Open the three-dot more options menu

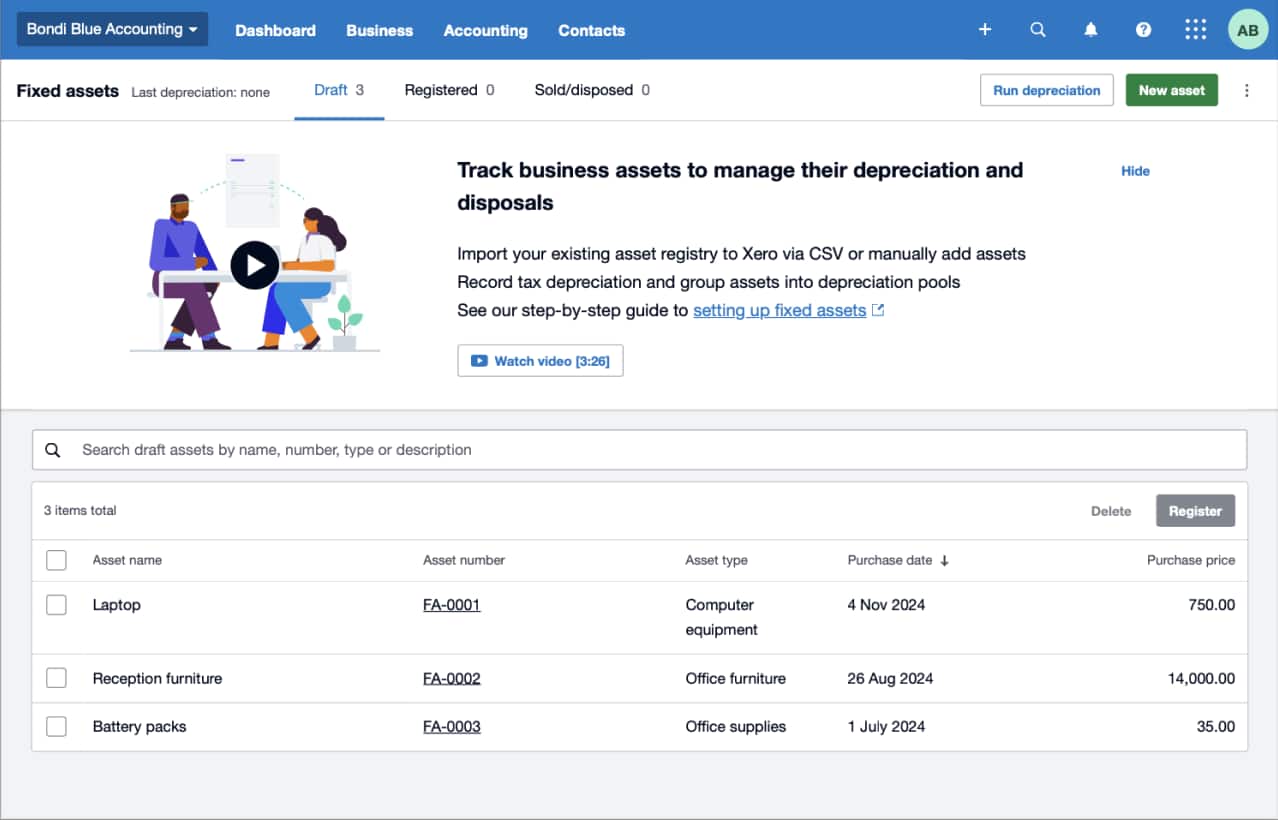1246,90
